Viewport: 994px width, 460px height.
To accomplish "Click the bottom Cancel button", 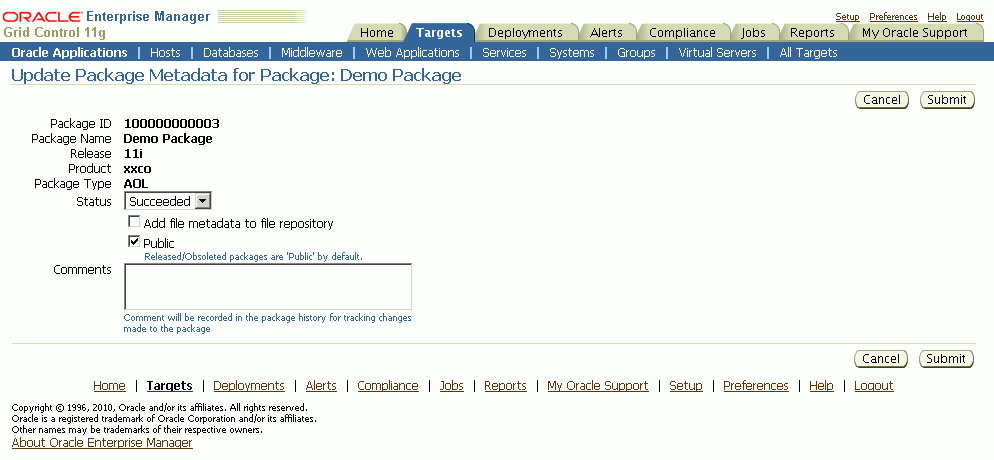I will (x=881, y=359).
